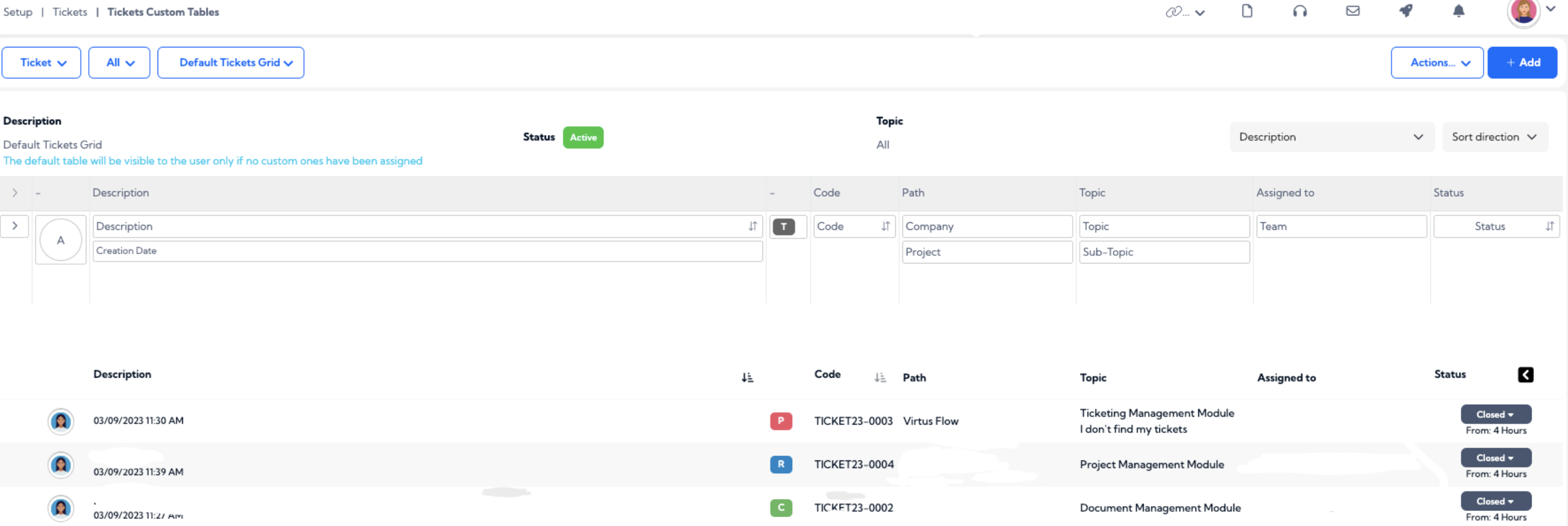The height and width of the screenshot is (526, 1568).
Task: Go to the Setup breadcrumb
Action: (18, 12)
